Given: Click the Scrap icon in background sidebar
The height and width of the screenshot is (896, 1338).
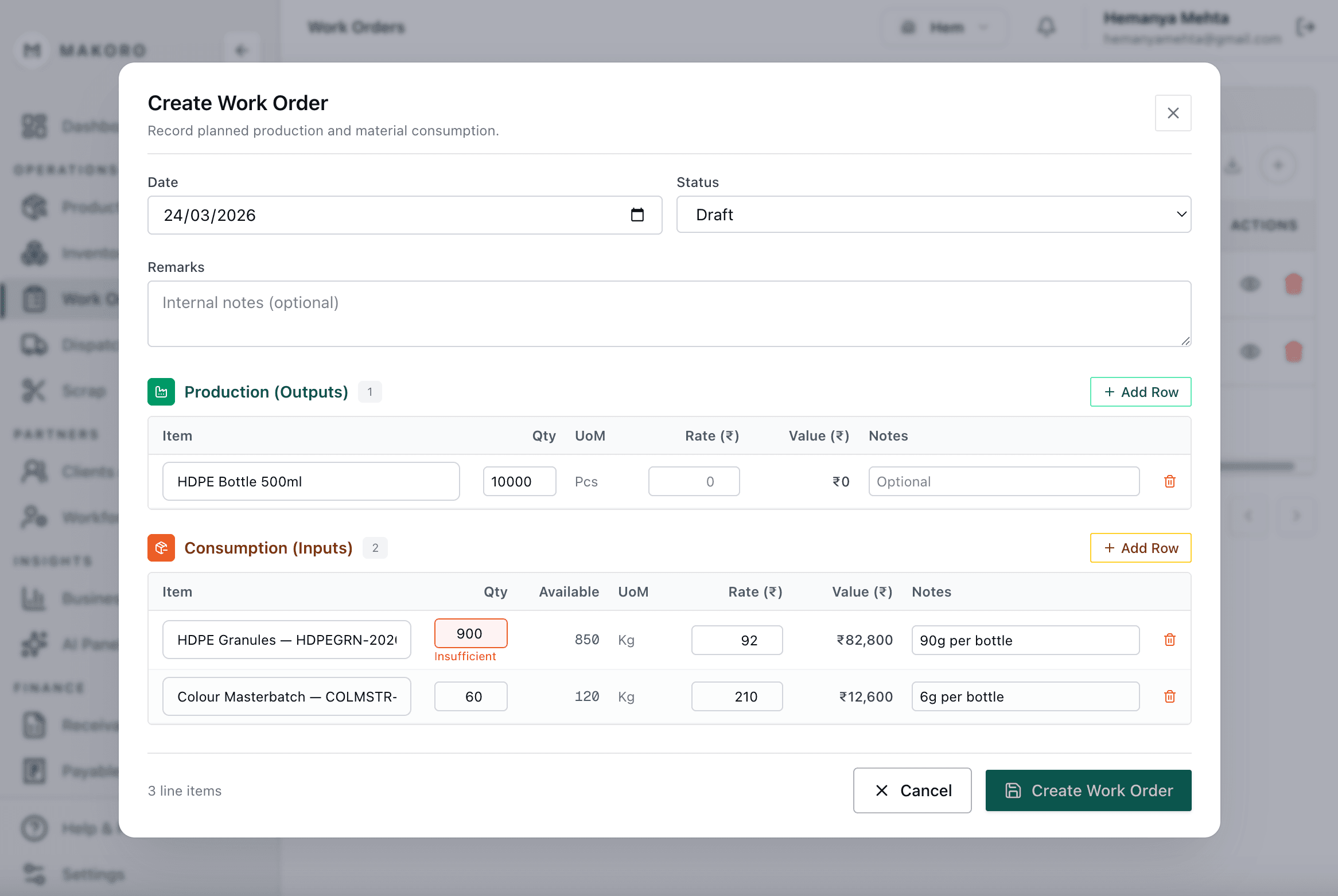Looking at the screenshot, I should click(x=34, y=391).
